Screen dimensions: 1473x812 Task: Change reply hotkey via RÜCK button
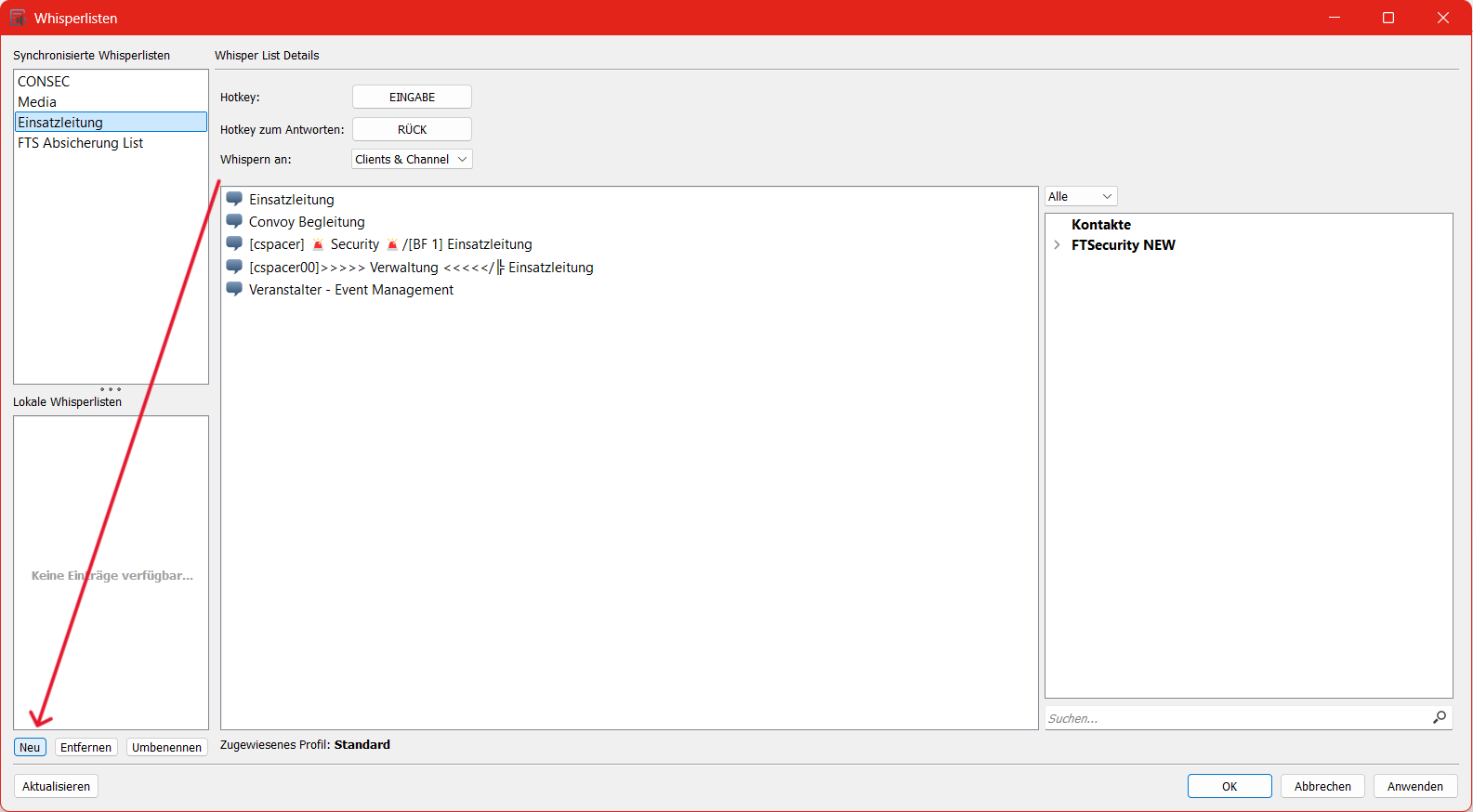click(x=412, y=129)
